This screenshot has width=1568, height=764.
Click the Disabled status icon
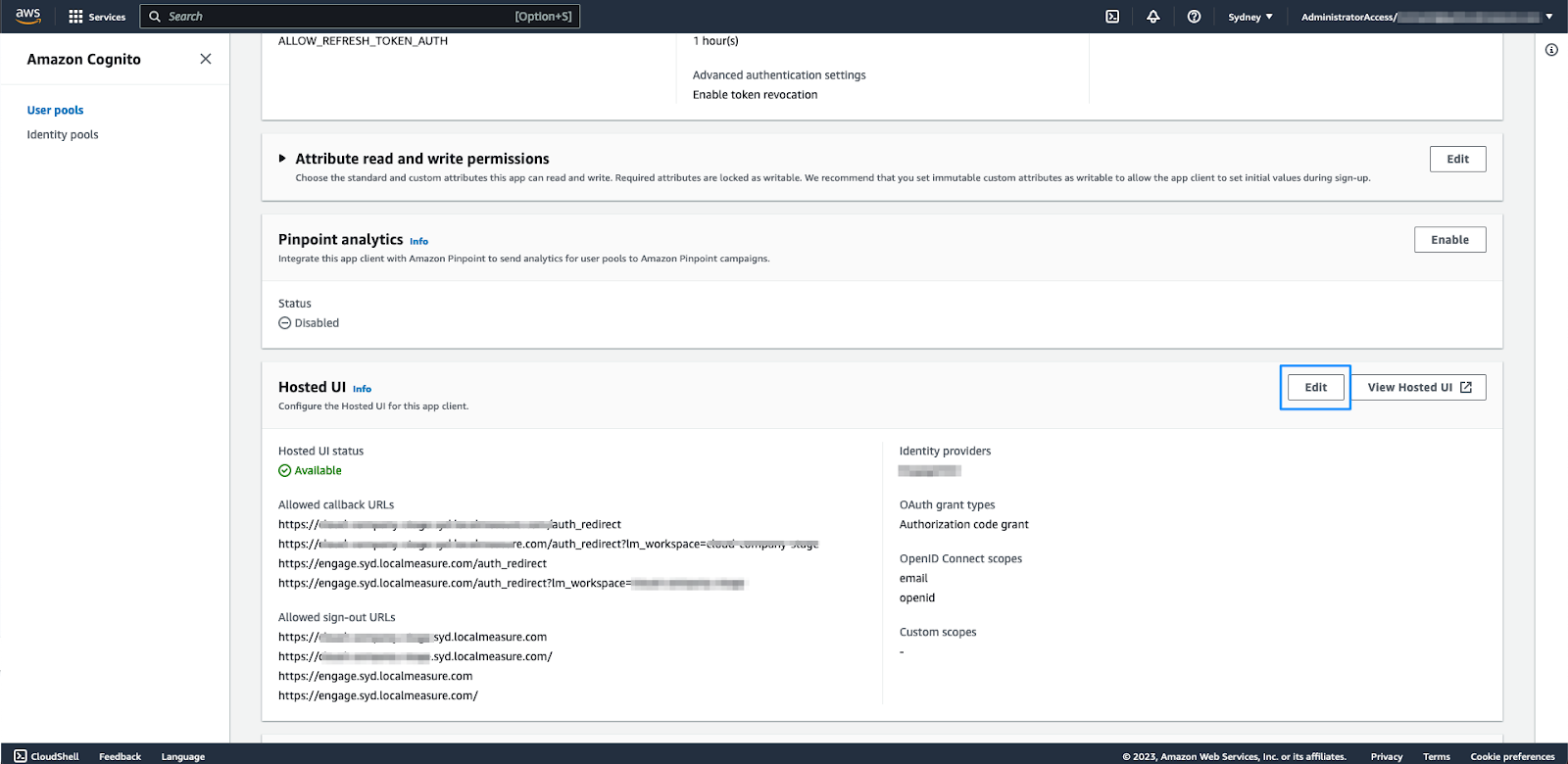click(x=285, y=323)
